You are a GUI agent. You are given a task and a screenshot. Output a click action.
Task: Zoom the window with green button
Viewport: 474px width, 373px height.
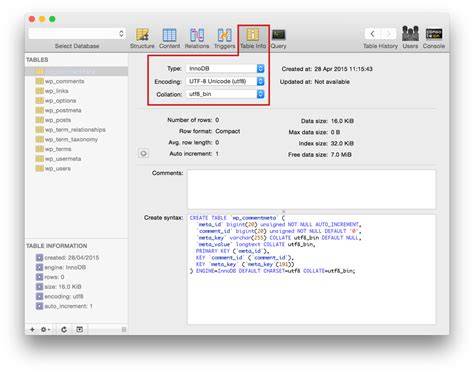[x=52, y=19]
